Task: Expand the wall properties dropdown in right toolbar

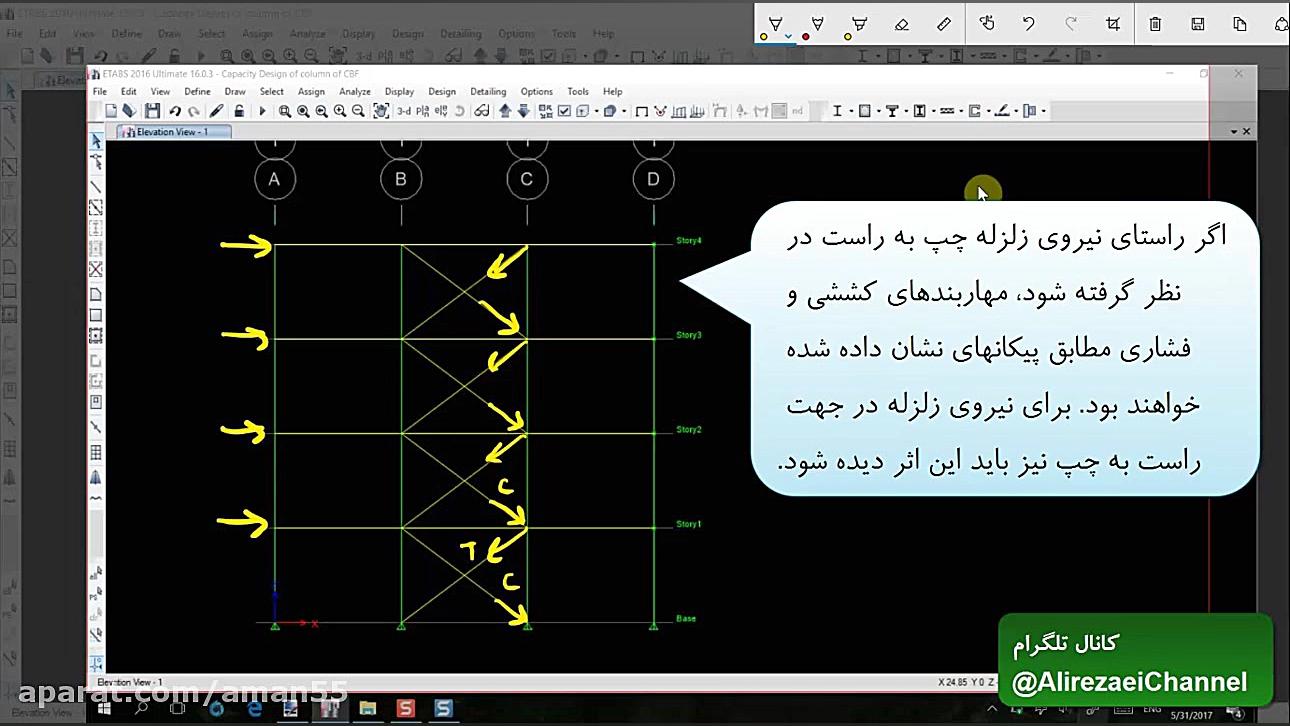Action: click(x=879, y=110)
